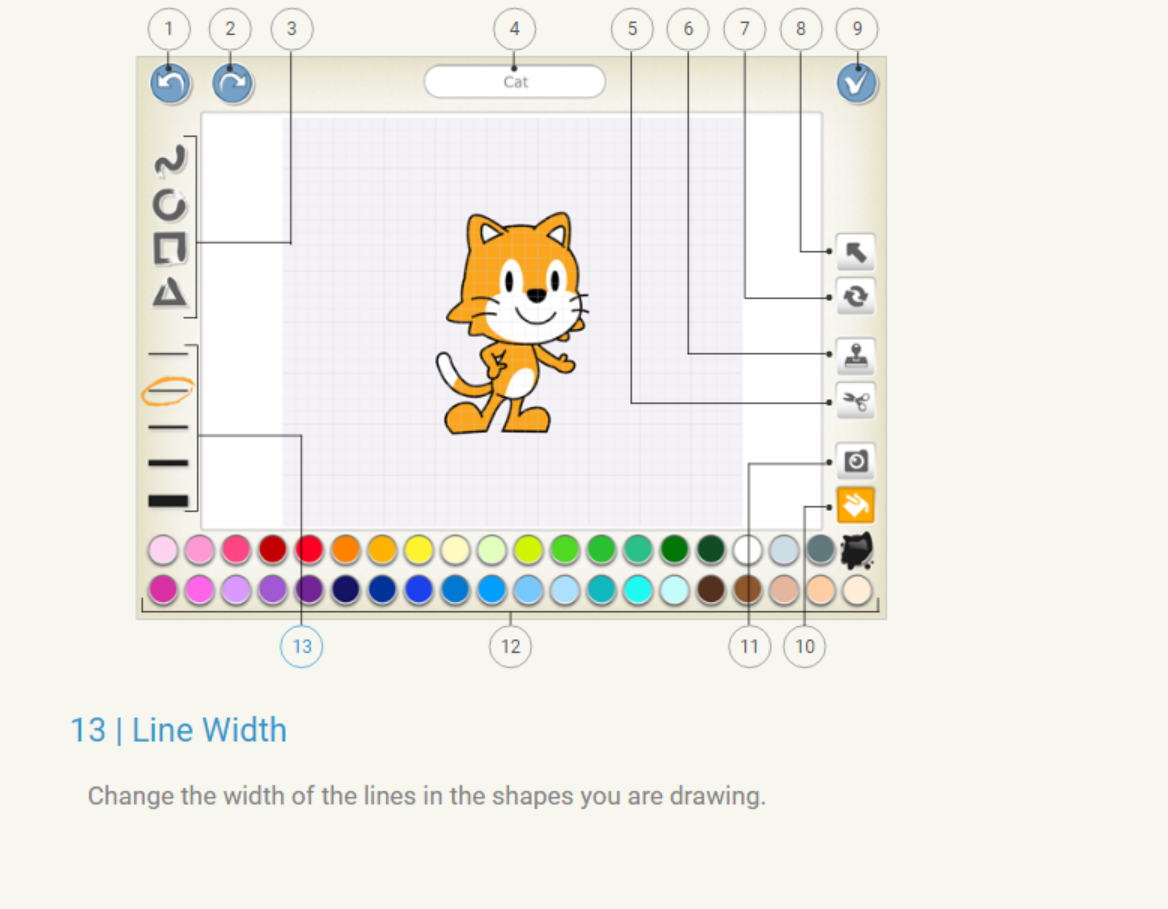The width and height of the screenshot is (1168, 909).
Task: Pick the duplicate stamp tool
Action: click(855, 357)
